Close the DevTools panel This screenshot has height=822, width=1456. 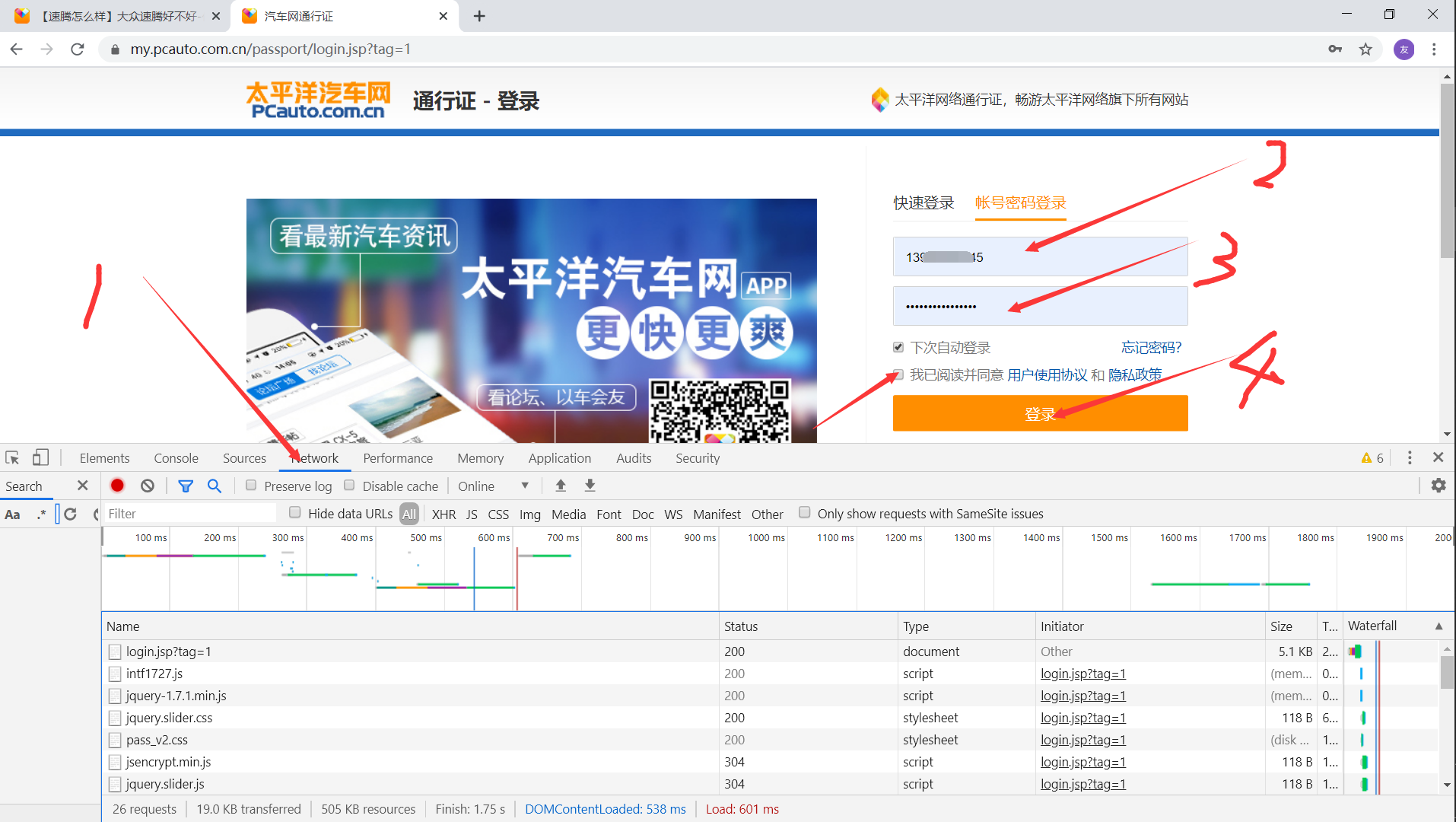point(1438,457)
